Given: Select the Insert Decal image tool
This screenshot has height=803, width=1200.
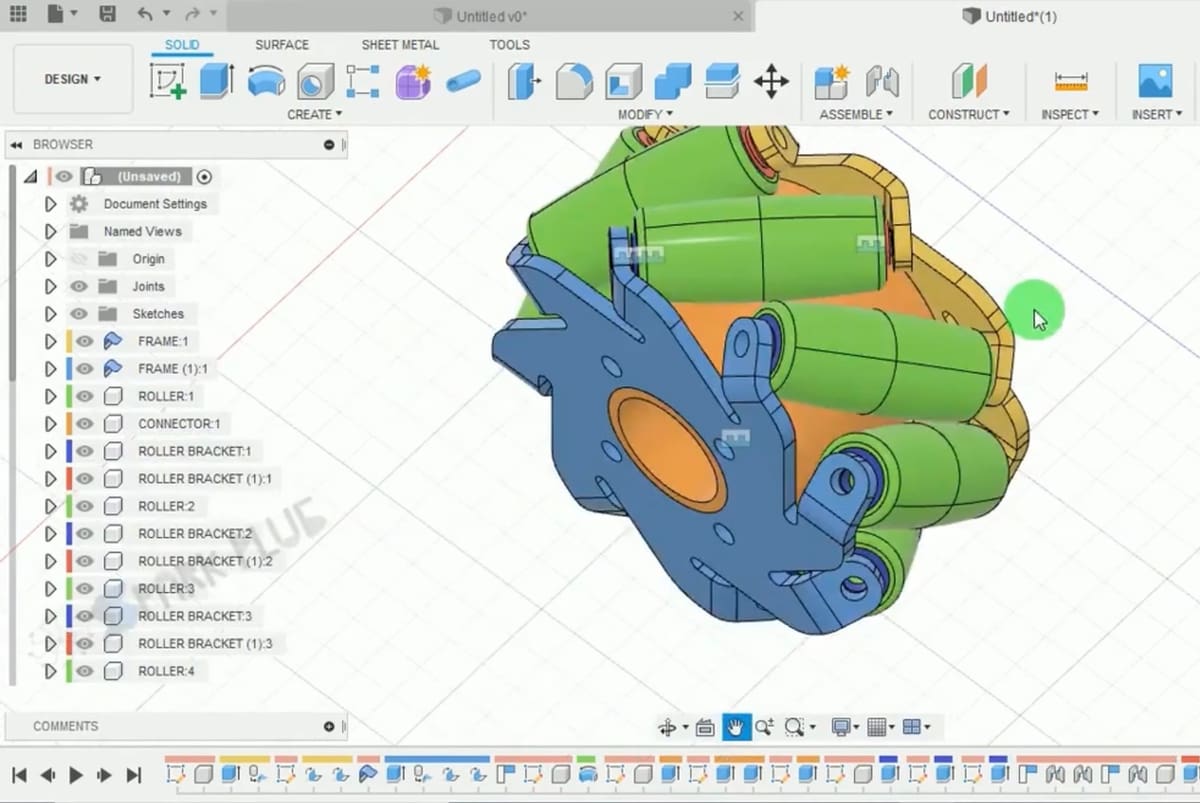Looking at the screenshot, I should 1156,81.
